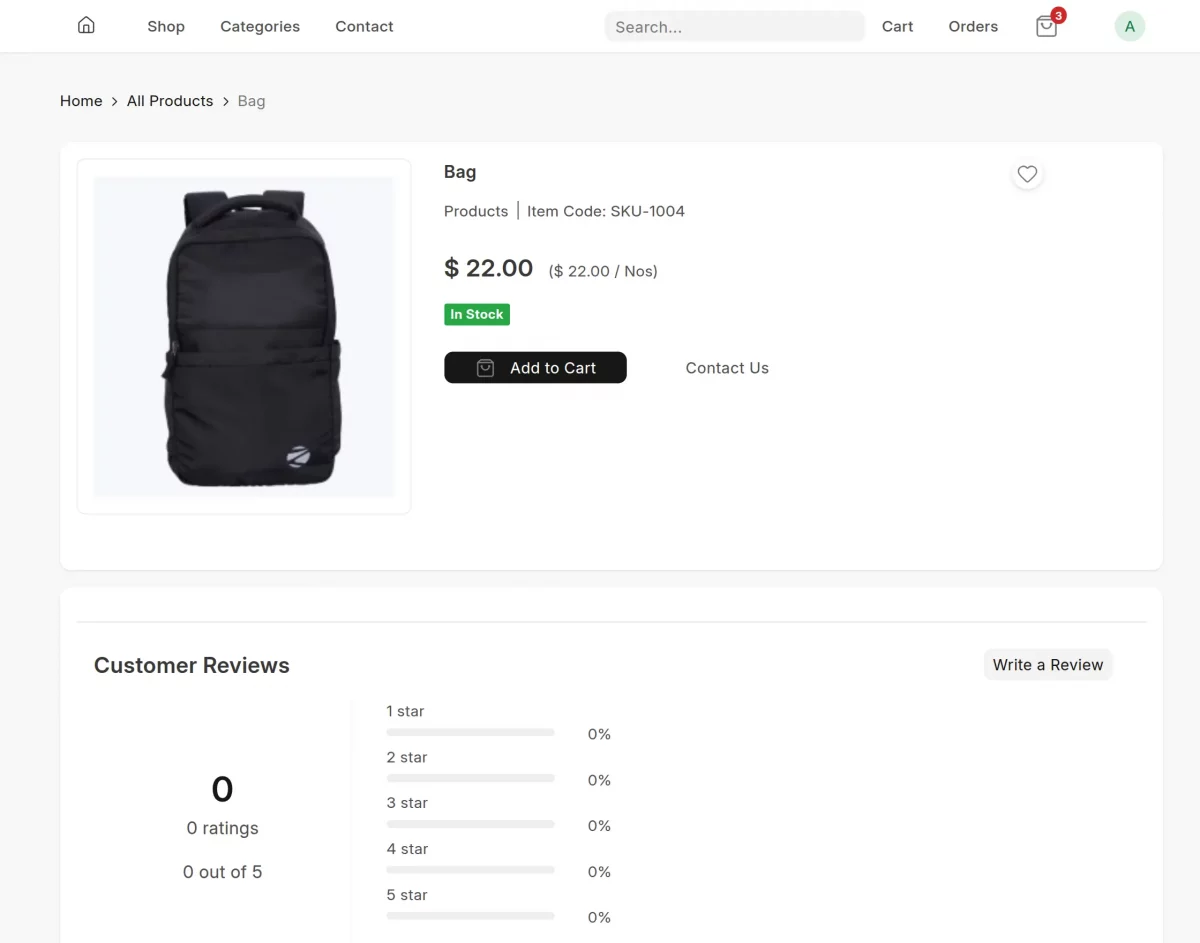Add the Bag to cart
This screenshot has height=943, width=1200.
535,368
